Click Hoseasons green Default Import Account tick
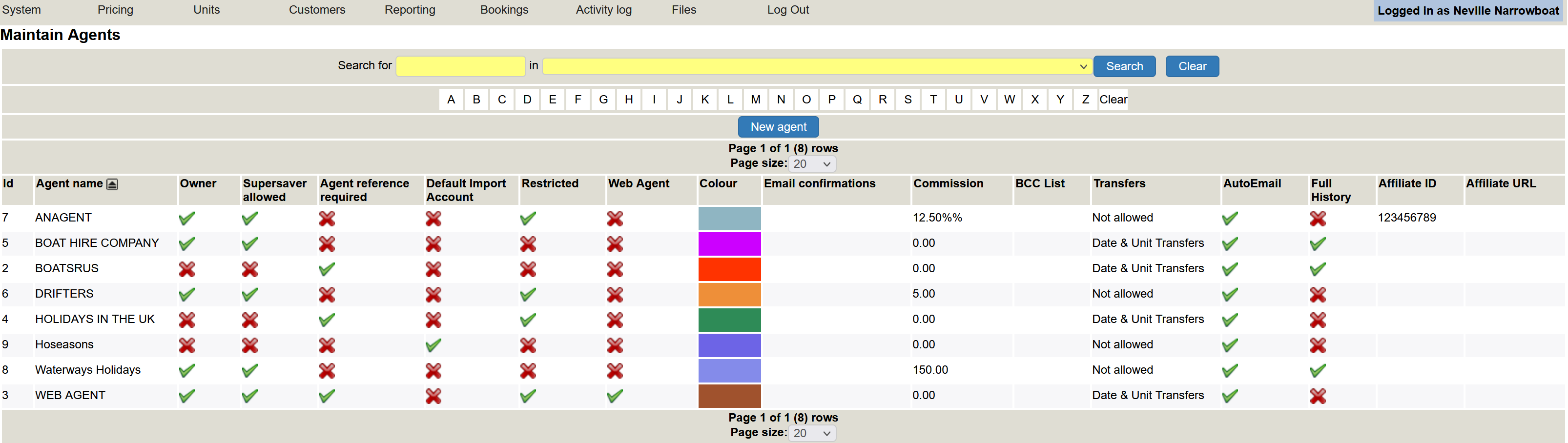This screenshot has width=1568, height=443. tap(433, 345)
